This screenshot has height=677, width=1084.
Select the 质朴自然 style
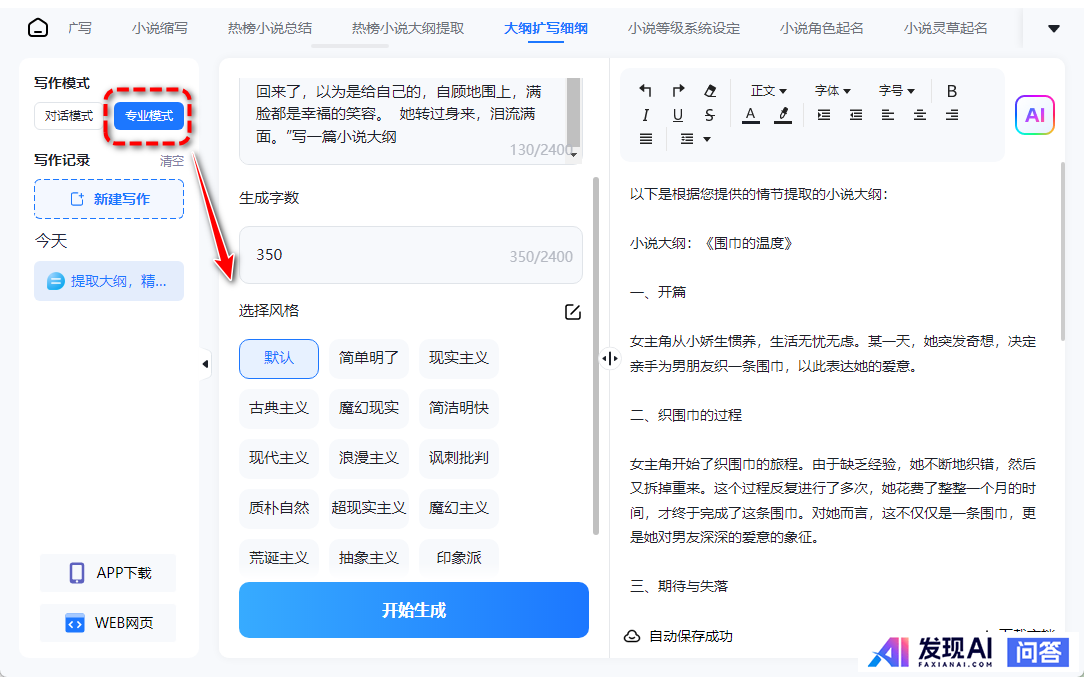coord(279,508)
